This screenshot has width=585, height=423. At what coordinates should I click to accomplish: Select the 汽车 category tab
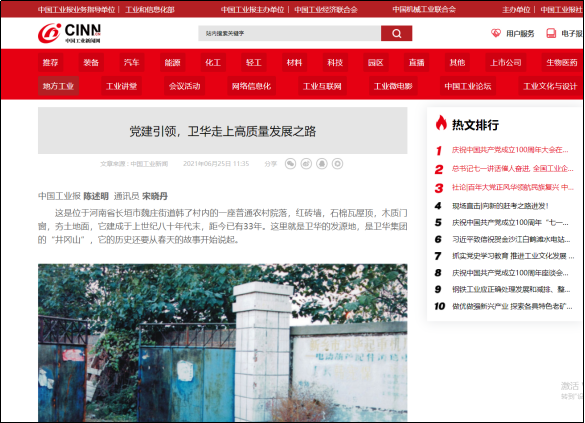tap(132, 63)
